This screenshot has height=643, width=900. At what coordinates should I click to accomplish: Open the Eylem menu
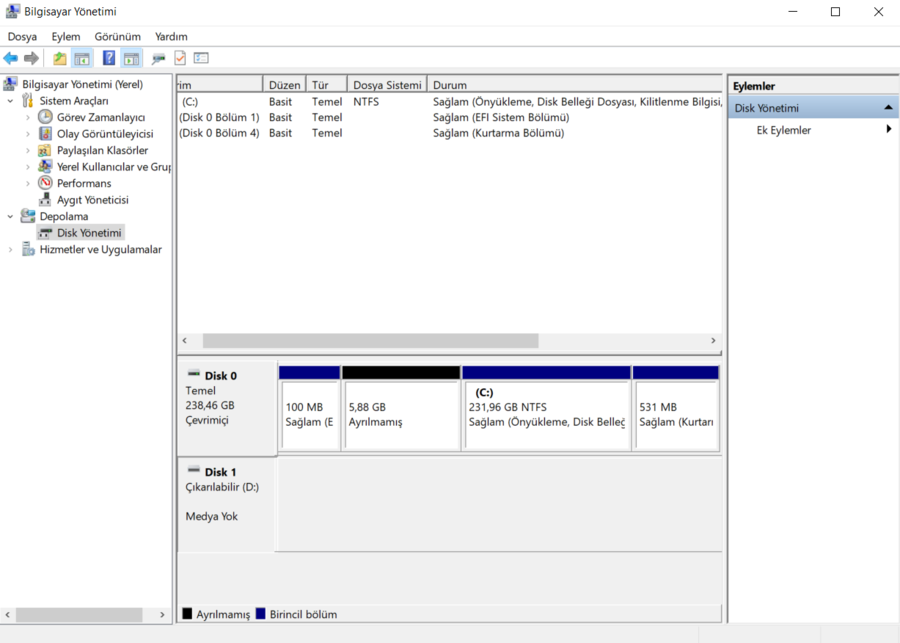tap(66, 37)
